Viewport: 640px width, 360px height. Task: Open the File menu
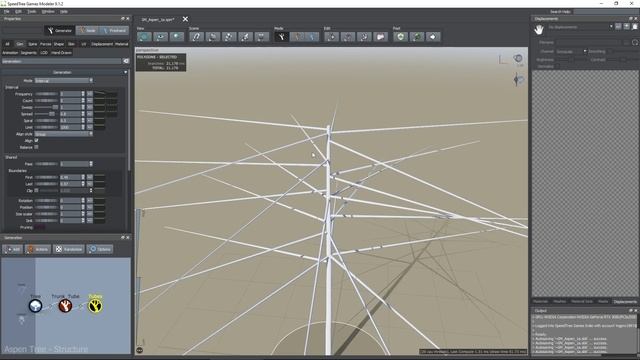(x=7, y=11)
